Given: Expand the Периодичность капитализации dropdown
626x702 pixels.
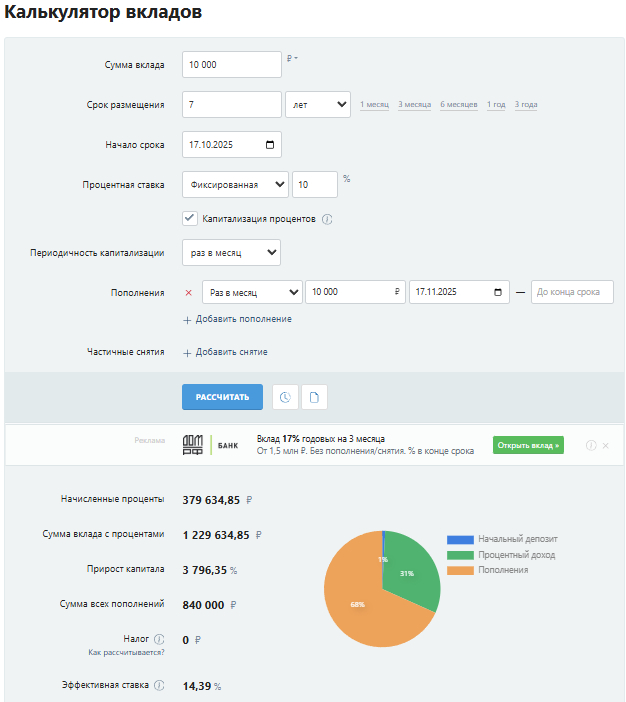Looking at the screenshot, I should 231,253.
